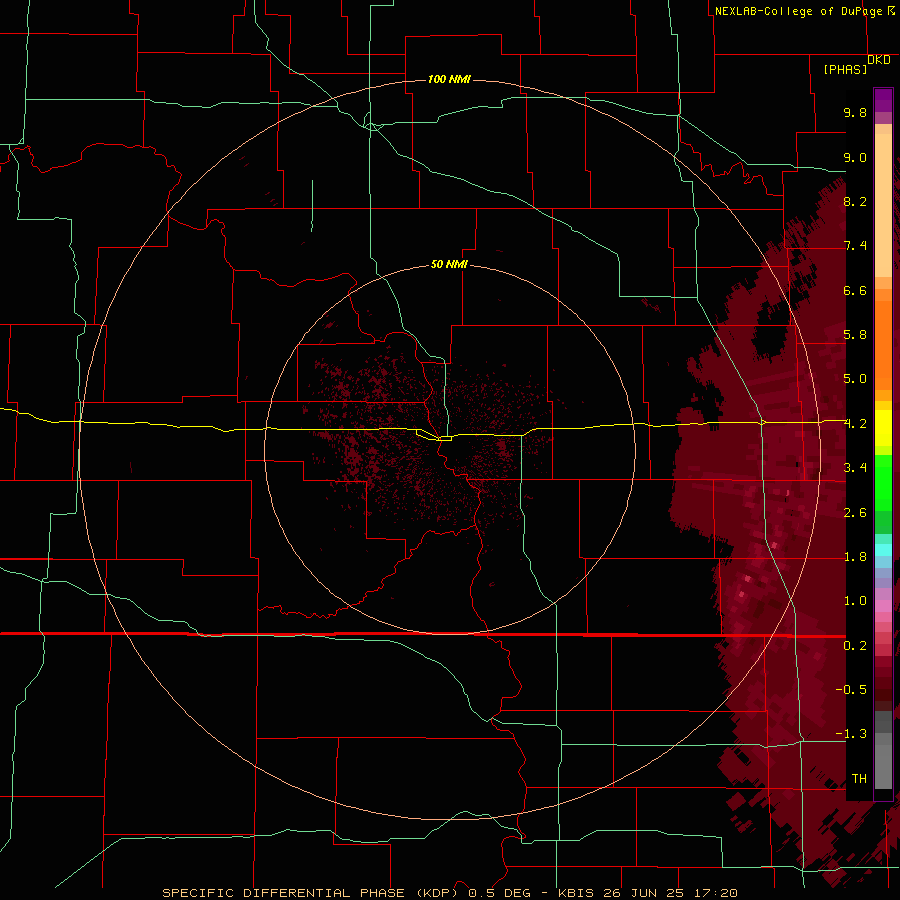This screenshot has width=900, height=900.
Task: Select the yellow swatch on the color scale
Action: 883,428
